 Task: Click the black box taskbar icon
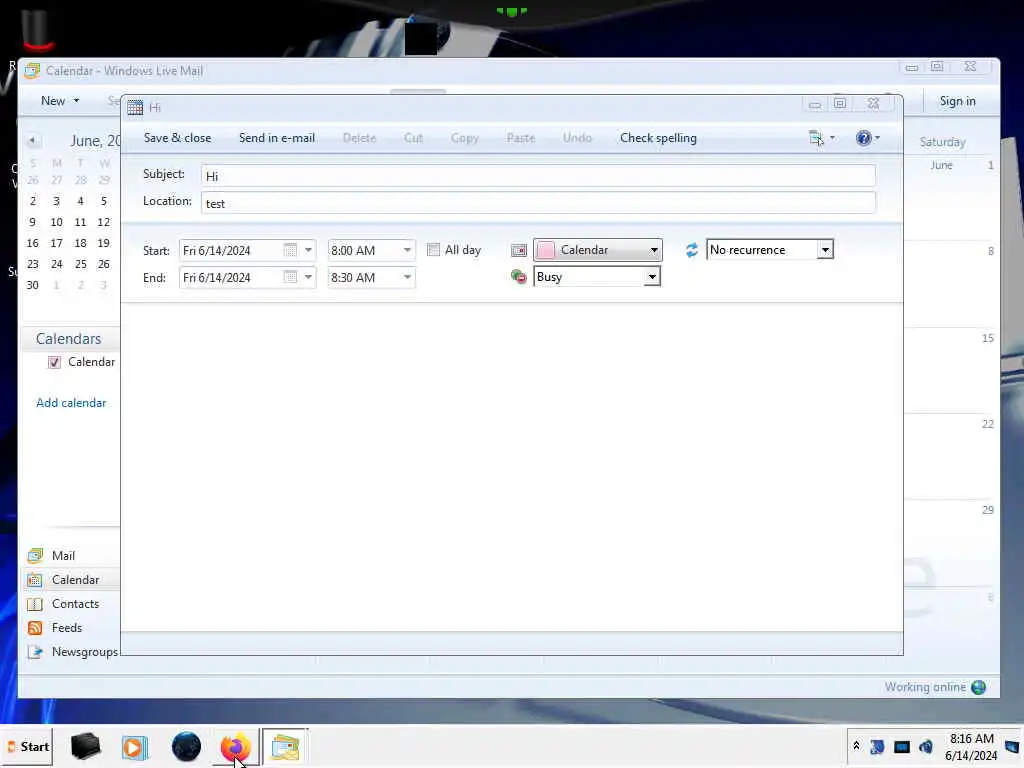pyautogui.click(x=85, y=747)
